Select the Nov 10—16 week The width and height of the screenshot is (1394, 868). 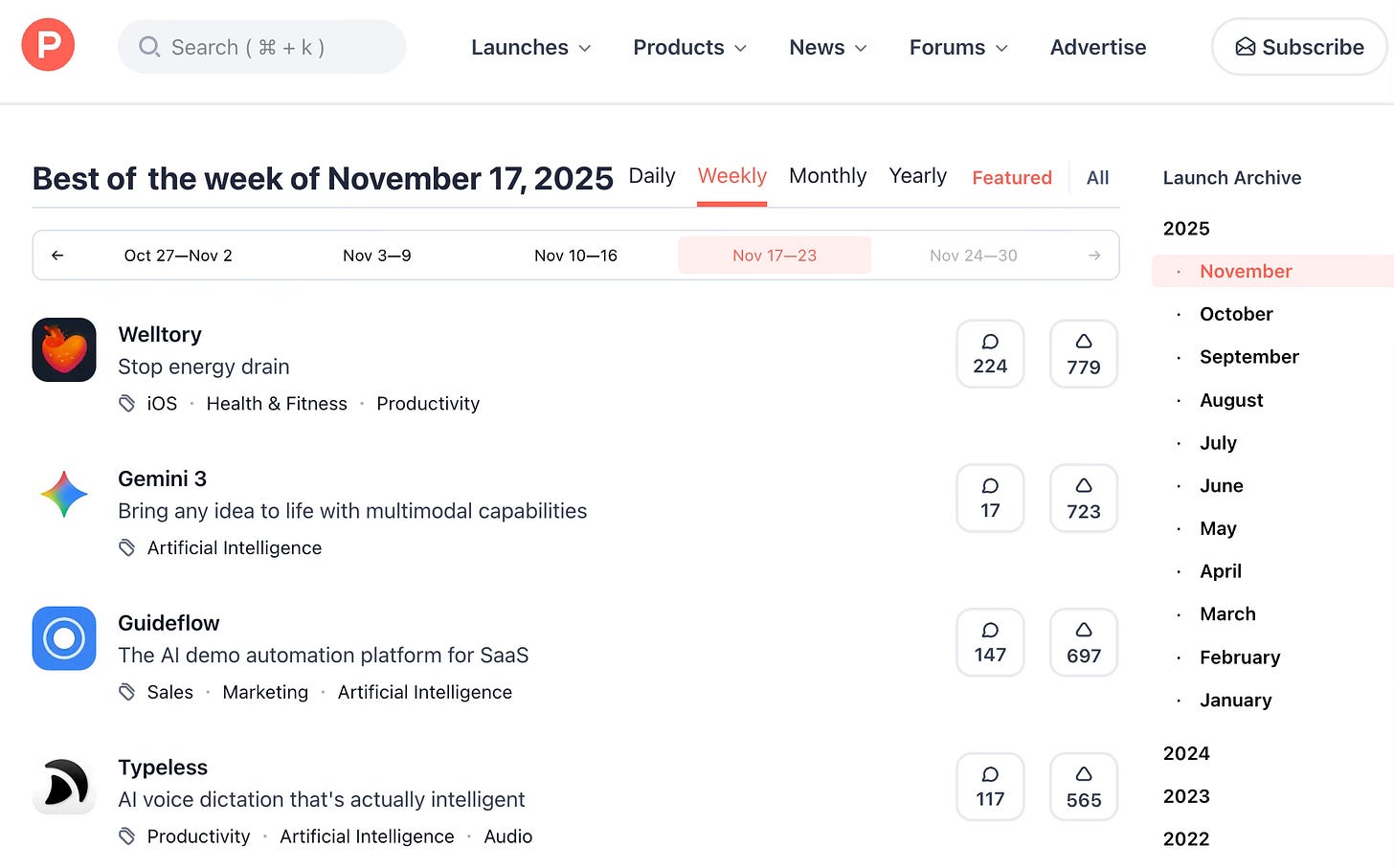(575, 256)
